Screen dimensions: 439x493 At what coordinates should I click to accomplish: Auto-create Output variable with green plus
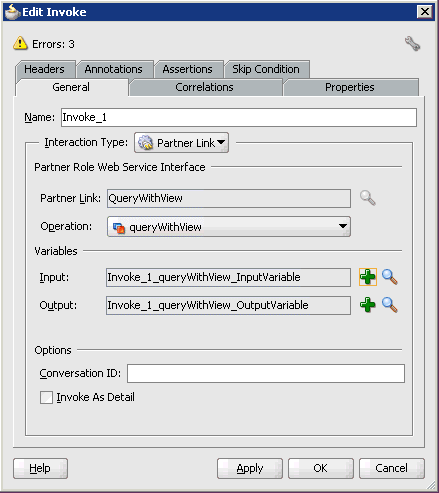[x=368, y=305]
